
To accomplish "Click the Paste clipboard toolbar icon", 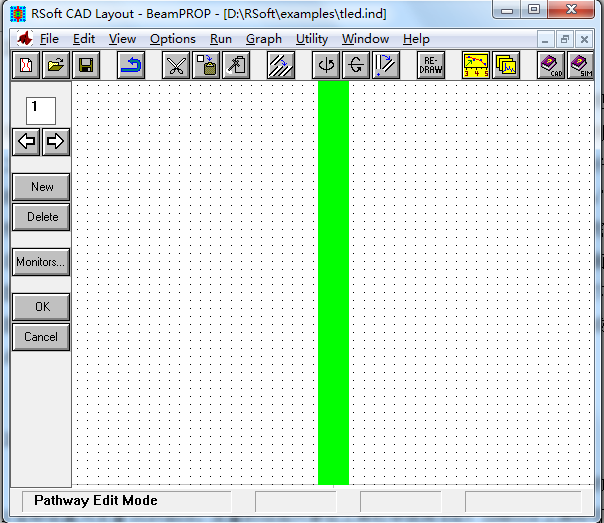I will pos(206,65).
